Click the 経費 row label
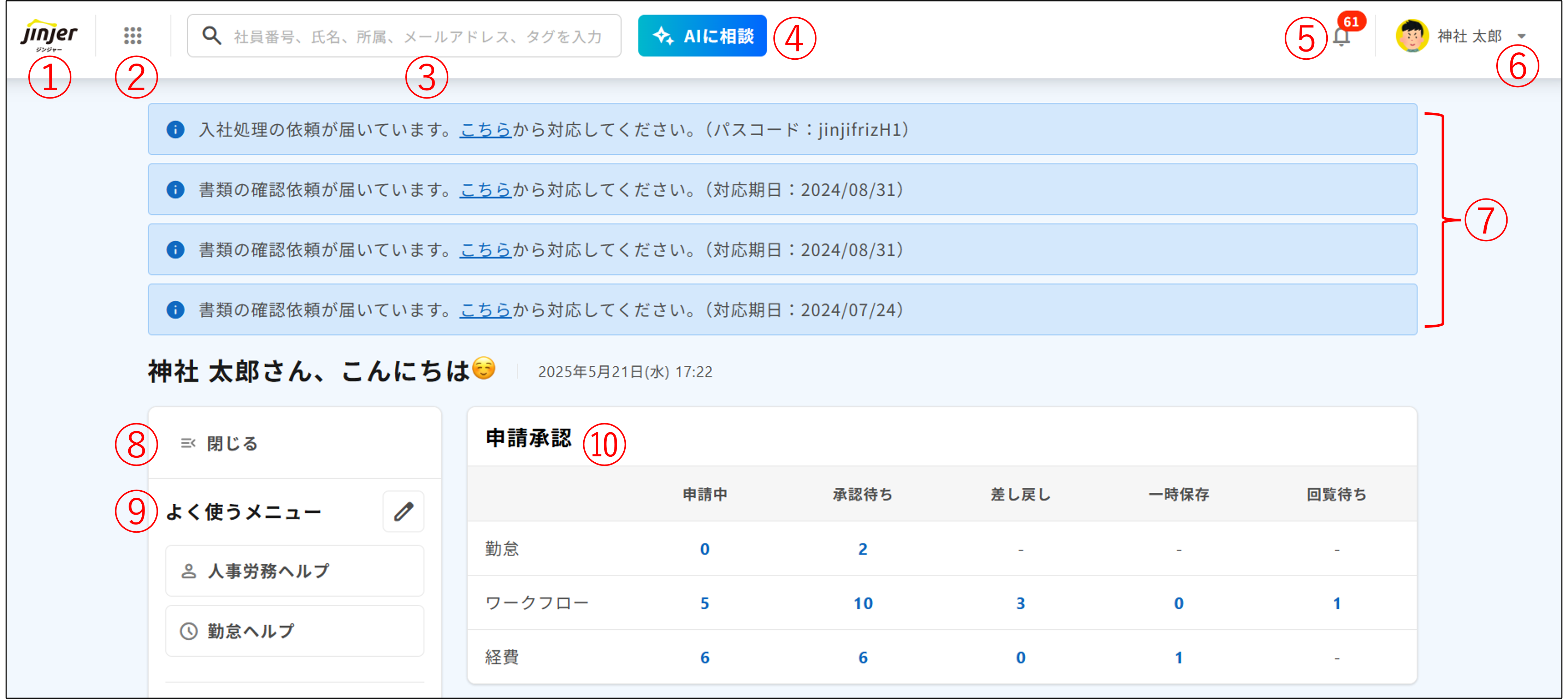Screen dimensions: 1568x699 (x=502, y=658)
